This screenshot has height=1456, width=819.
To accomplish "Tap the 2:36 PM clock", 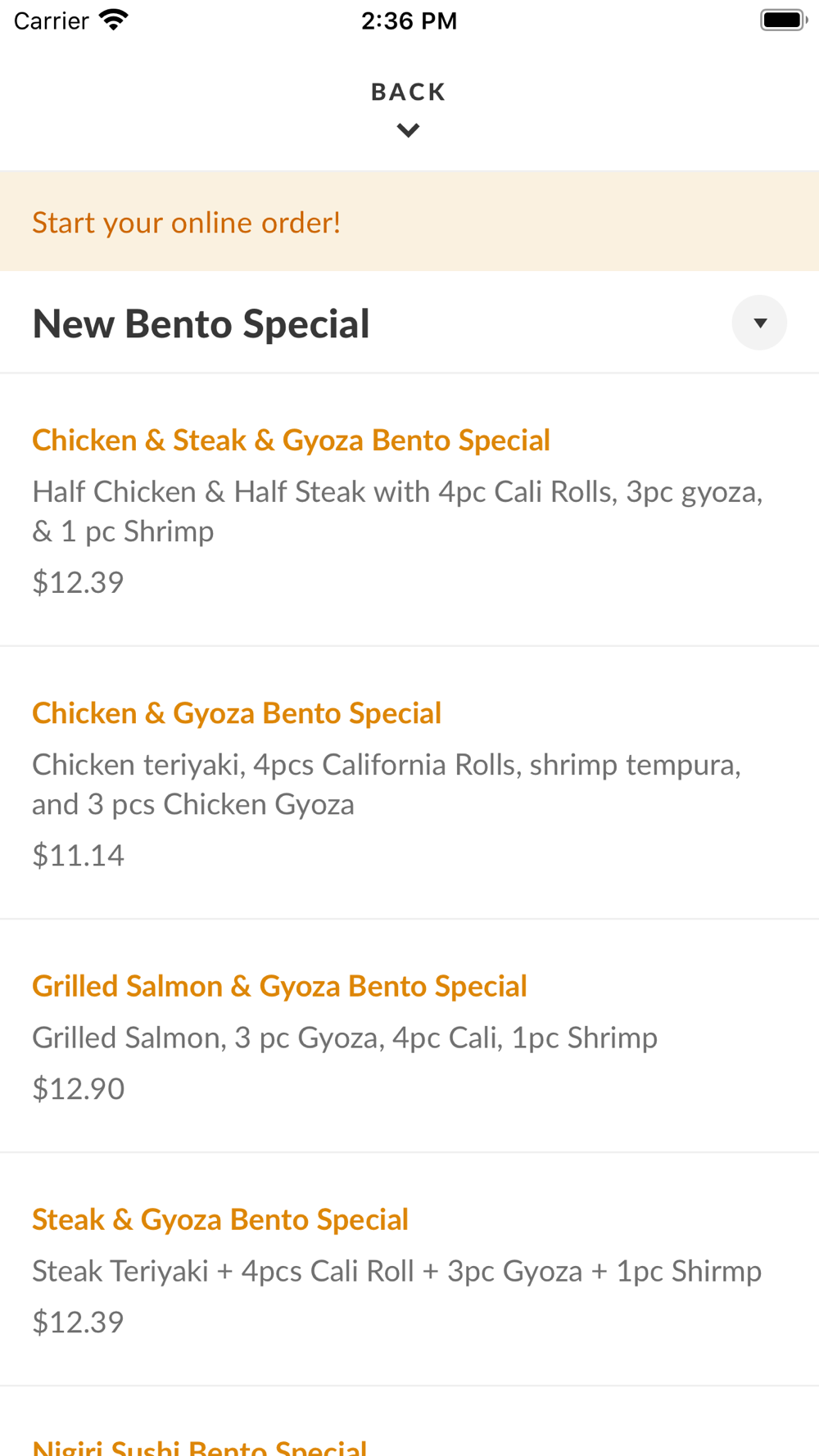I will pos(409,20).
